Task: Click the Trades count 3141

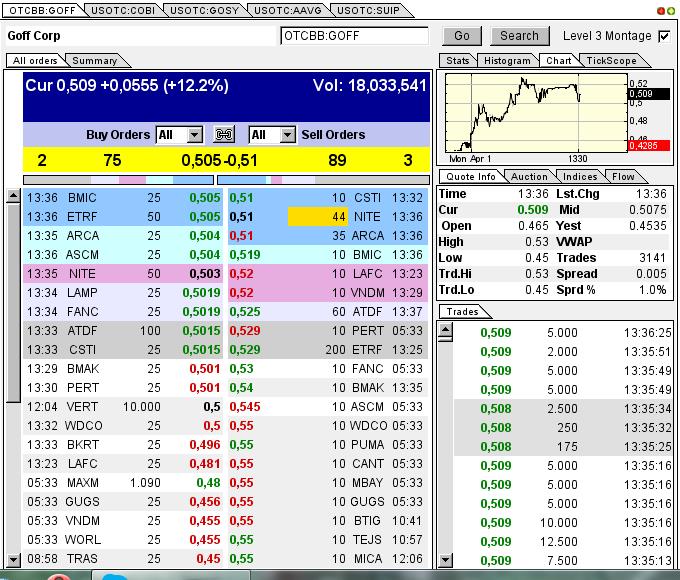Action: [652, 258]
